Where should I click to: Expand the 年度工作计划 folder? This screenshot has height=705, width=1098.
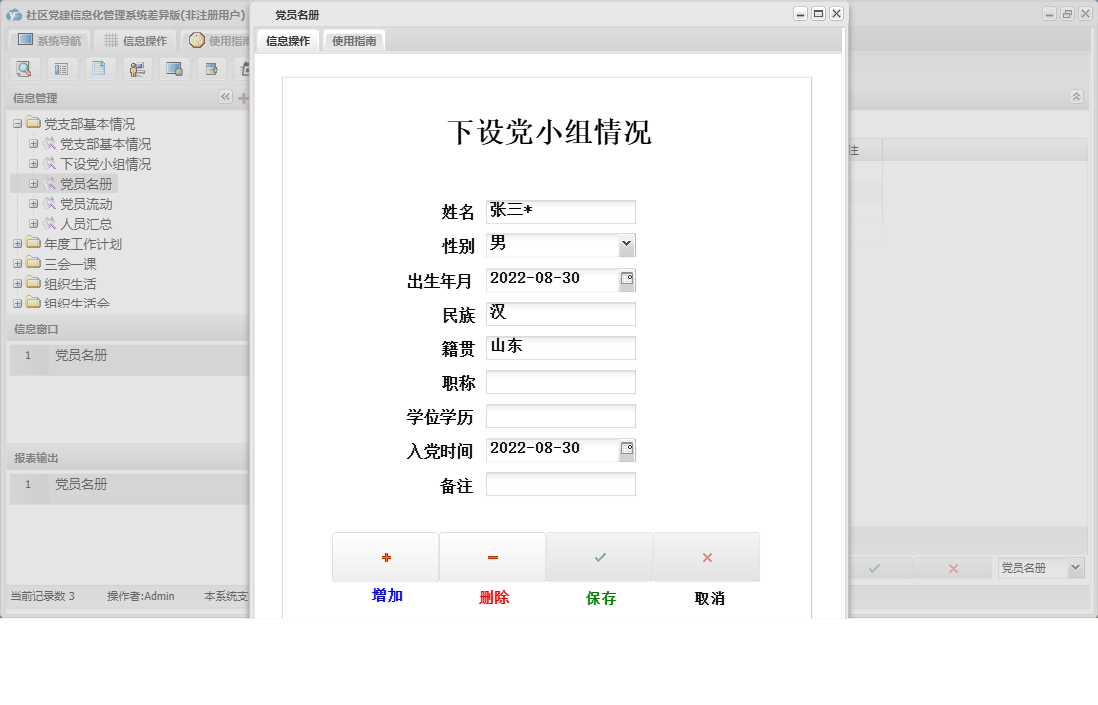coord(18,243)
